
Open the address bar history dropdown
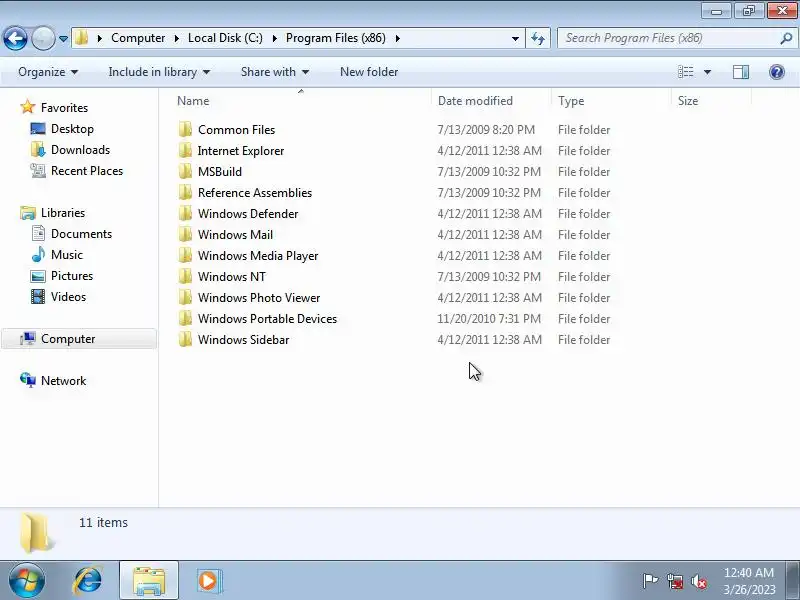(515, 39)
